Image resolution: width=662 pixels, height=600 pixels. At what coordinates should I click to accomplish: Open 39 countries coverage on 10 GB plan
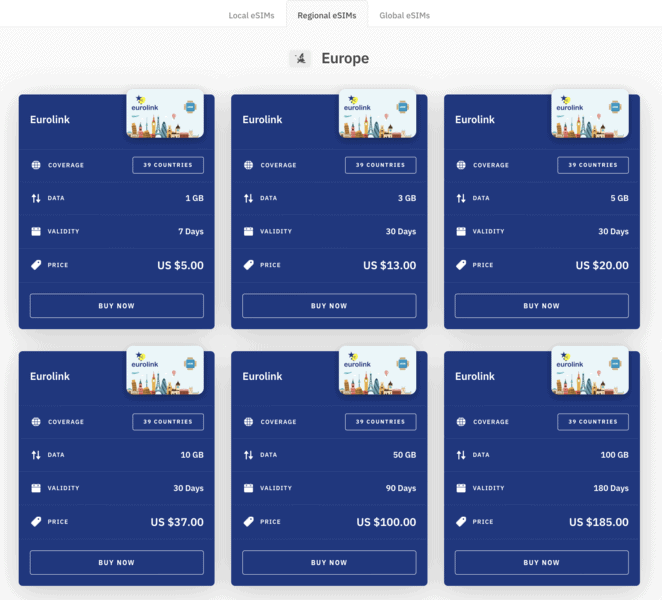click(168, 422)
